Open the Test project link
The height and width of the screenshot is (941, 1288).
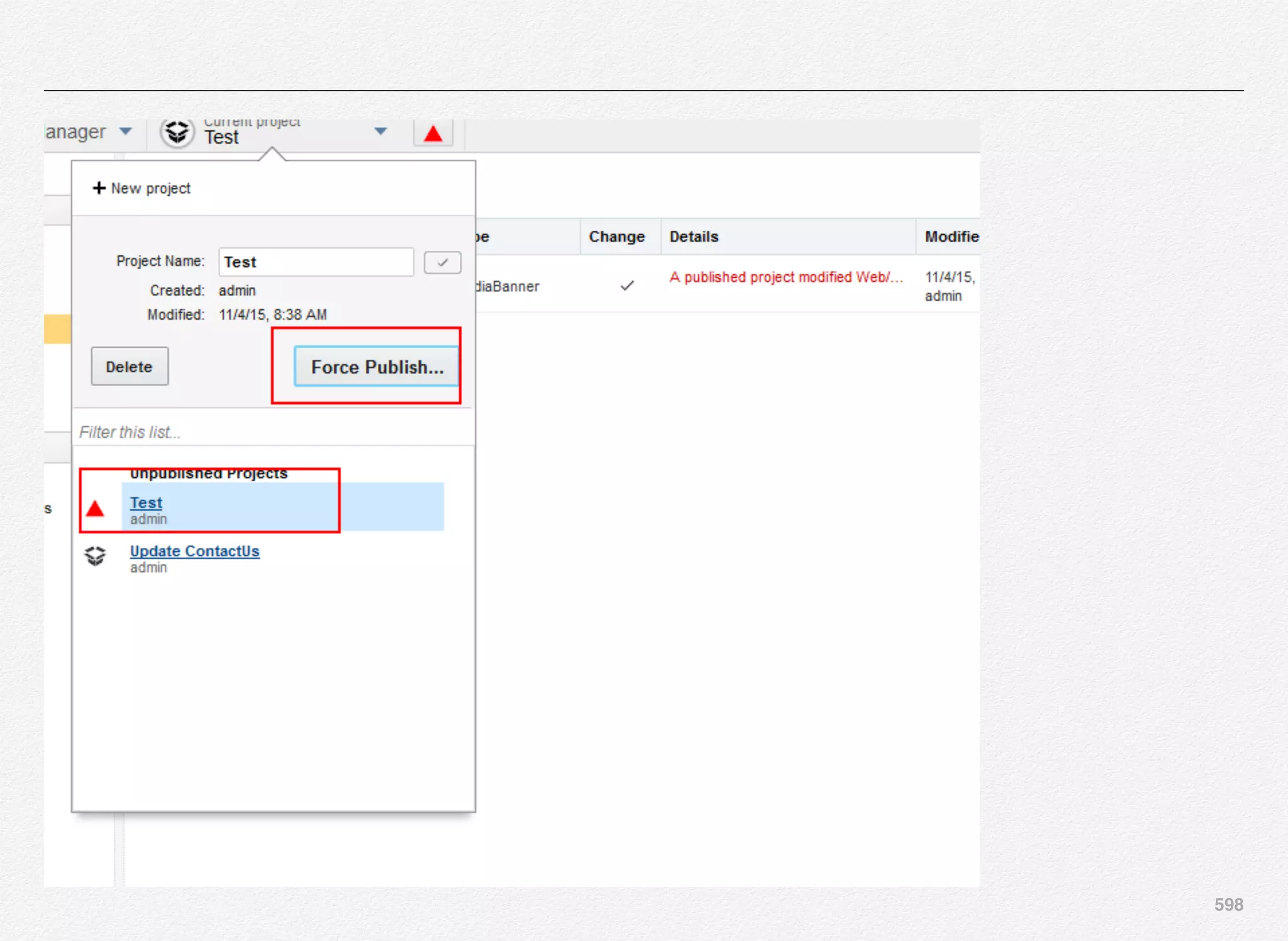[x=146, y=503]
